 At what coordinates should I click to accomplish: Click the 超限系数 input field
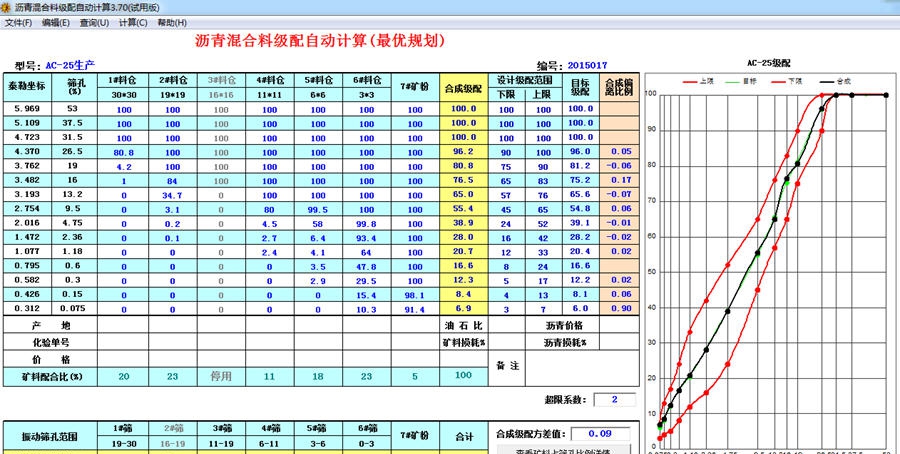click(x=614, y=399)
